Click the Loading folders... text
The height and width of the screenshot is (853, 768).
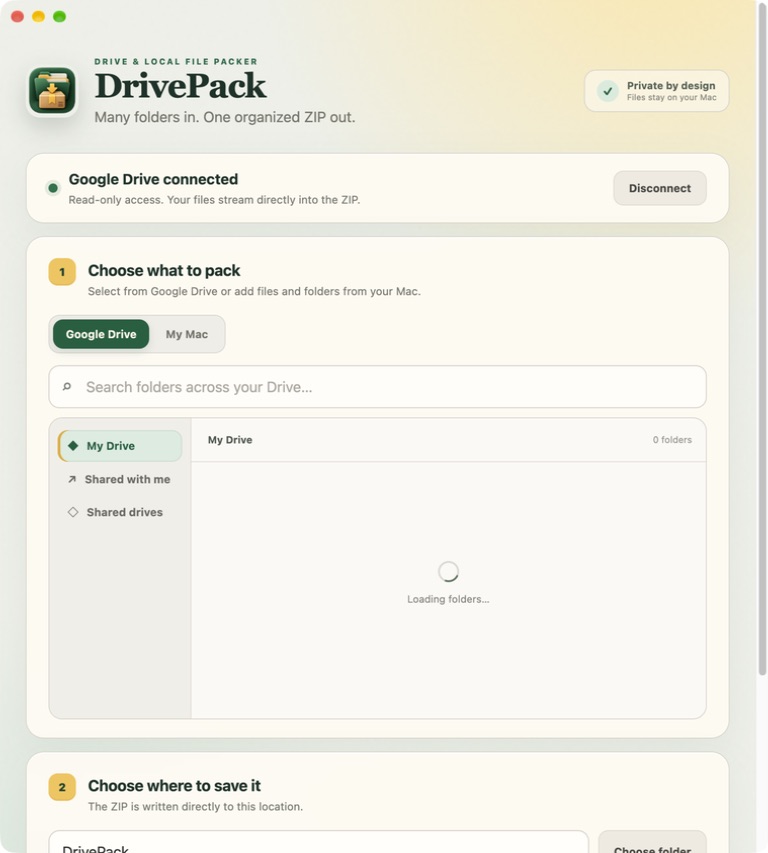point(448,599)
